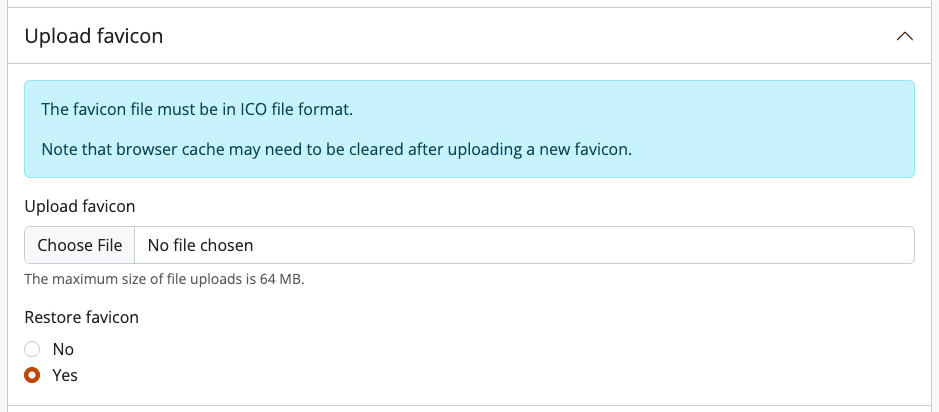This screenshot has height=412, width=939.
Task: Click the '64 MB' size text
Action: click(279, 279)
